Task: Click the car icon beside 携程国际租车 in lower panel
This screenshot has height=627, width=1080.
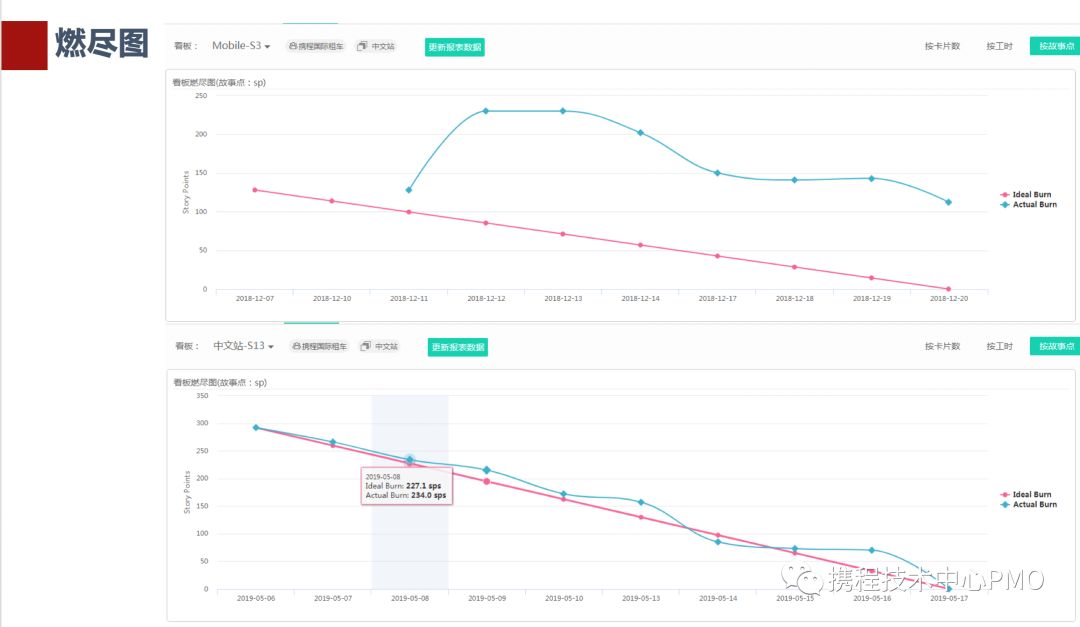Action: (296, 347)
